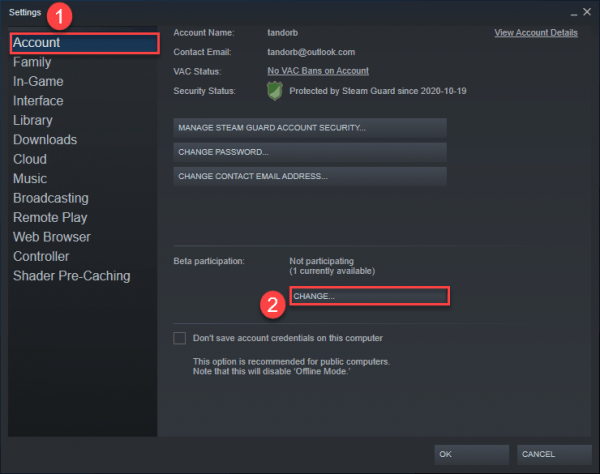Select the Account settings category

click(x=84, y=43)
